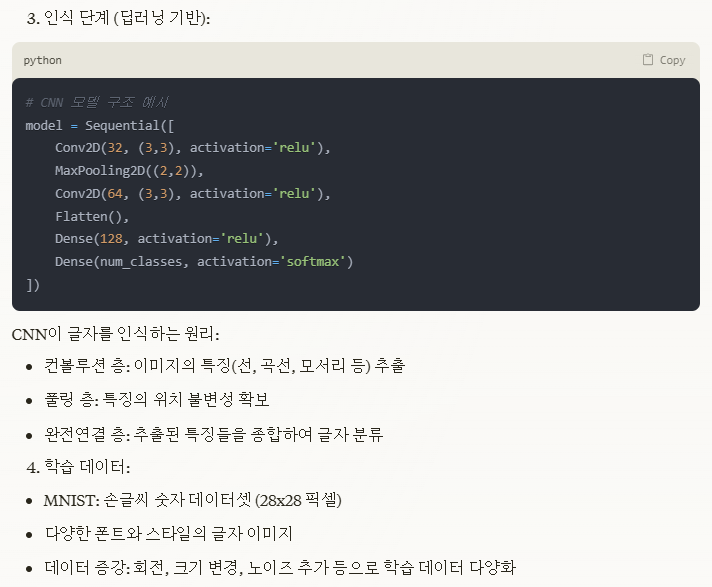
Task: Click heading '3. 인식 단계 (딥러닝 기반):'
Action: tap(119, 18)
